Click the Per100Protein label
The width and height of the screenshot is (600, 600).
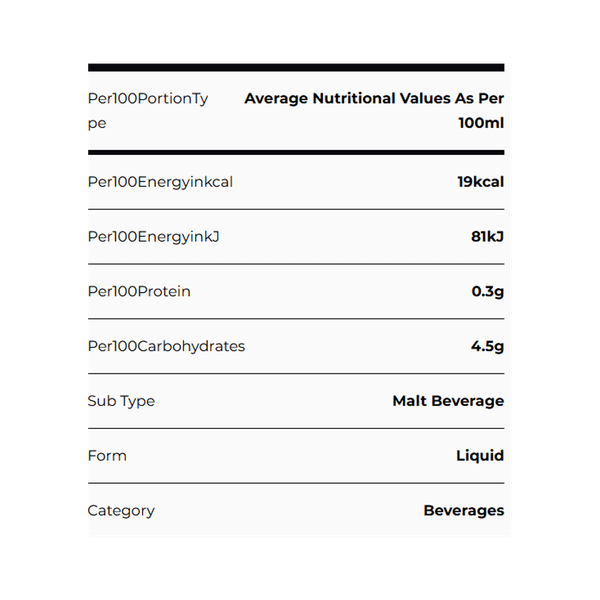[x=139, y=292]
